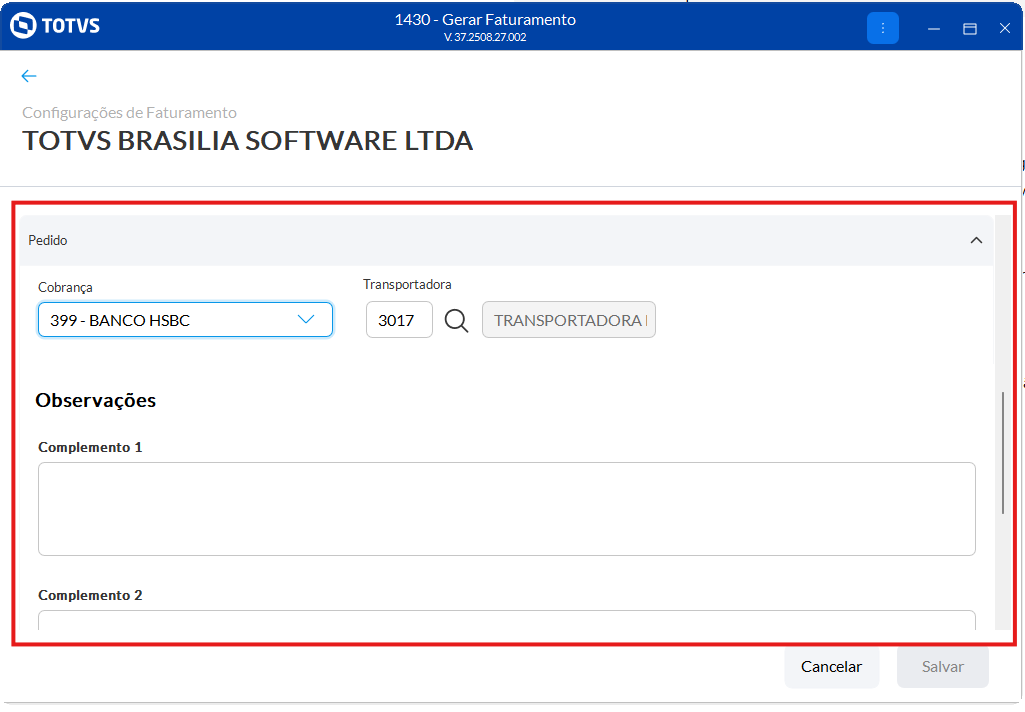Go back with the left arrow icon

pyautogui.click(x=29, y=76)
